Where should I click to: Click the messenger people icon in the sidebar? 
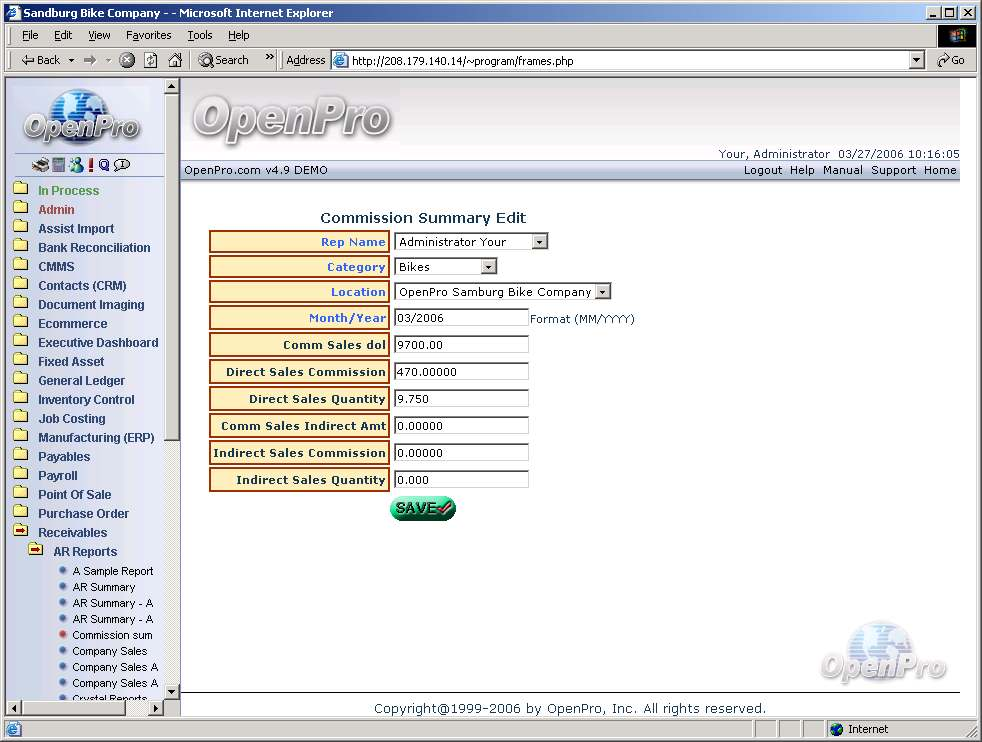click(75, 165)
